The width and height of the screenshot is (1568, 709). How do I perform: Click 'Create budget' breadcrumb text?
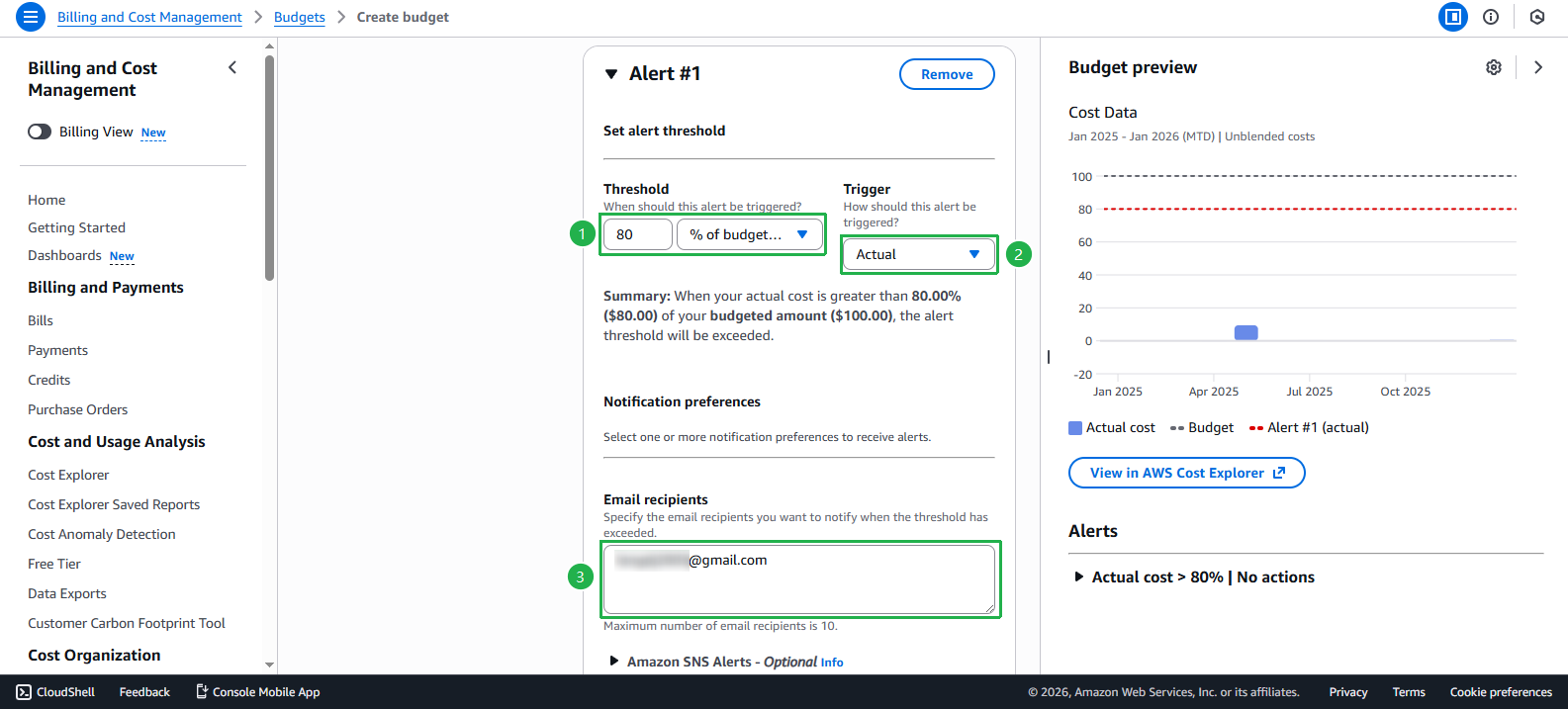(x=403, y=17)
